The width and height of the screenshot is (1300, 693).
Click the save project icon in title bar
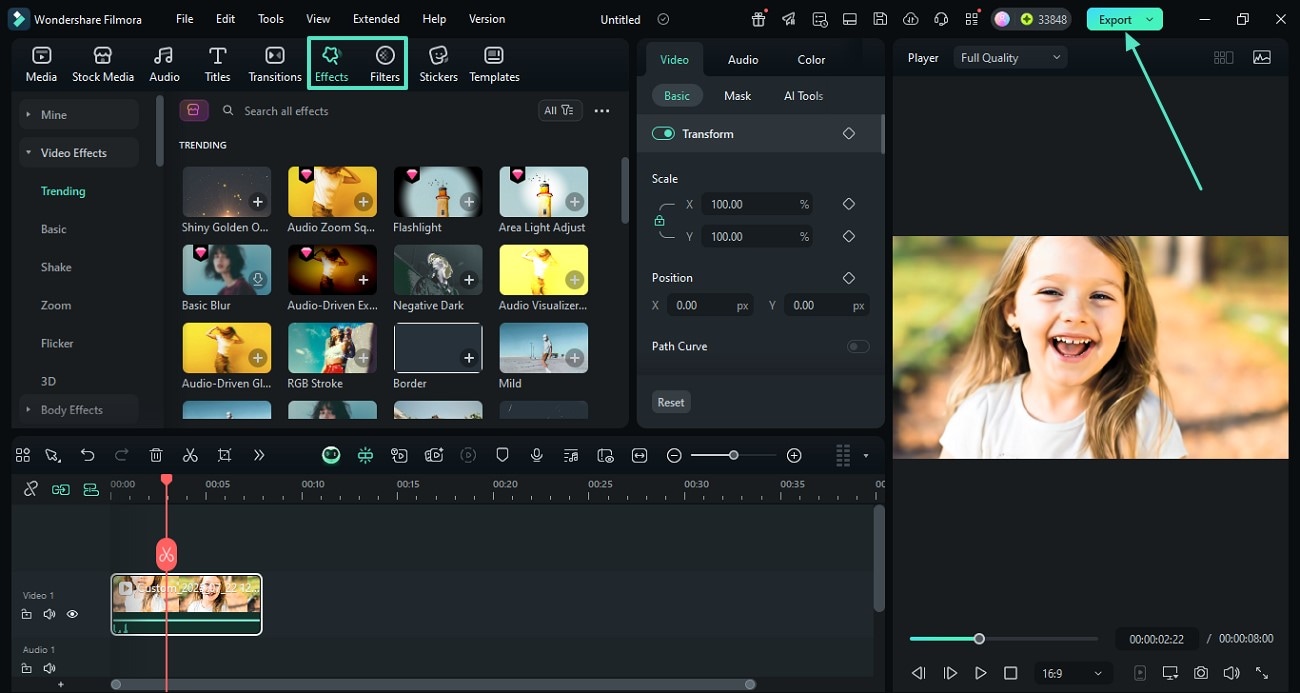pyautogui.click(x=880, y=19)
